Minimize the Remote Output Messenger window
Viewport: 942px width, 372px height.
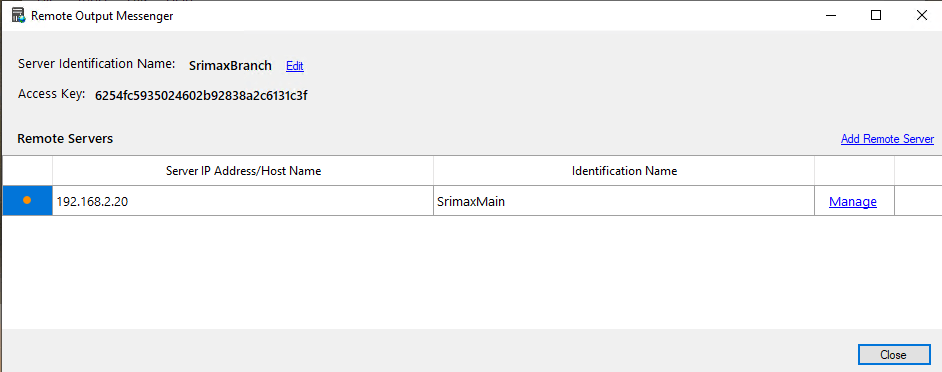(830, 16)
